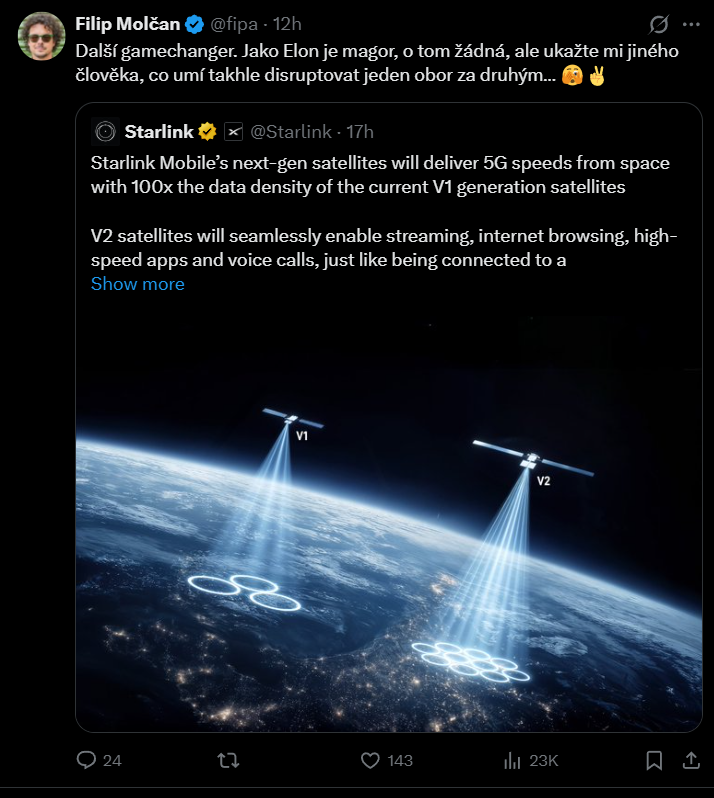Open the @Starlink handle link
Viewport: 714px width, 798px height.
290,131
